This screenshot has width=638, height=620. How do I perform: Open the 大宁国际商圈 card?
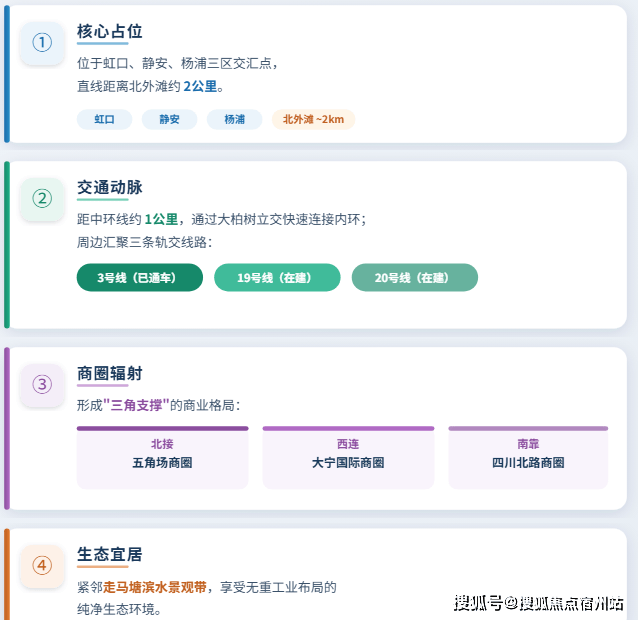(348, 457)
